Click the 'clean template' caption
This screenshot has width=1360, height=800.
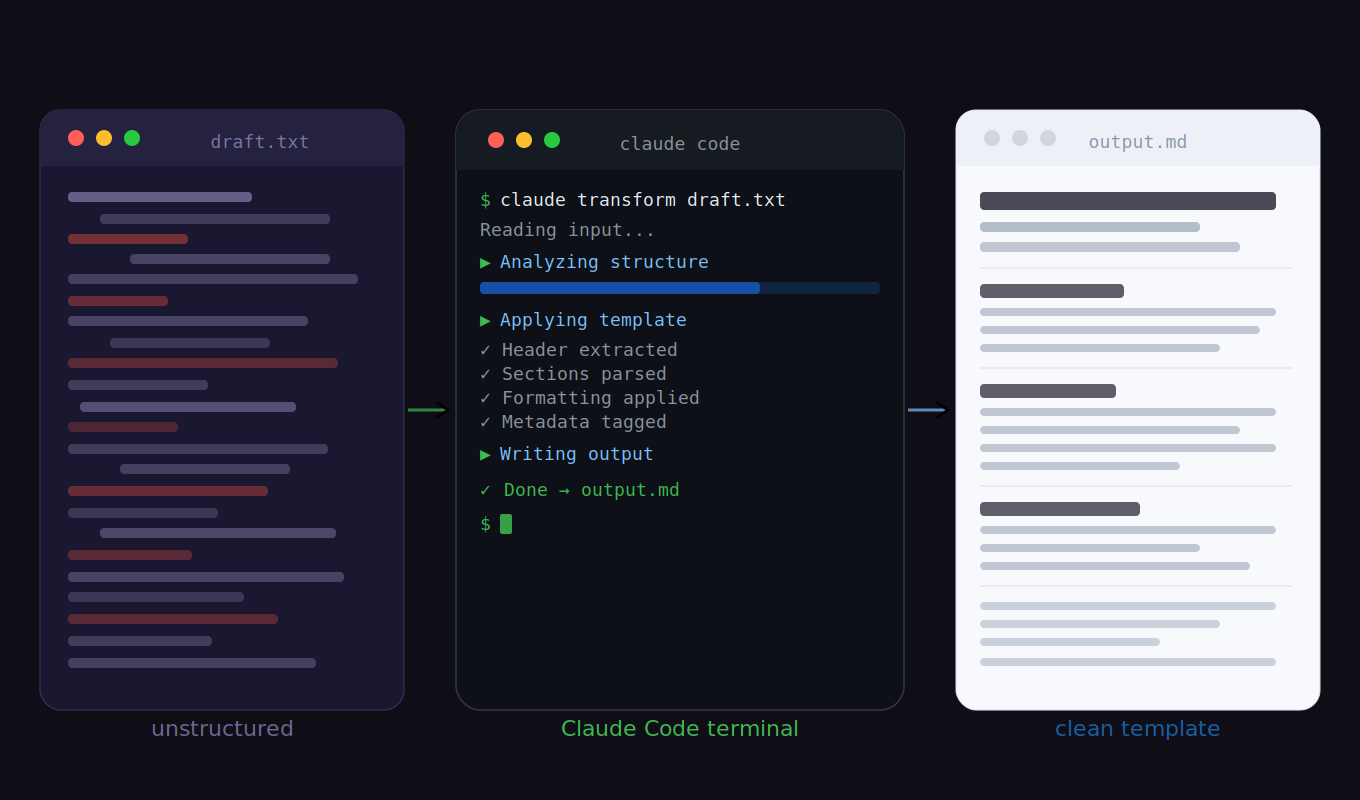(x=1138, y=729)
